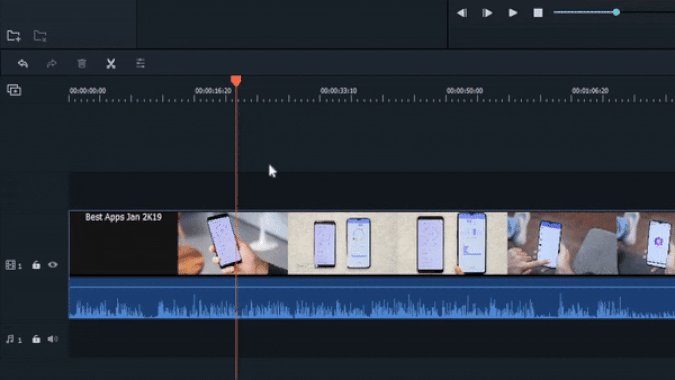Click the add new folder icon
Image resolution: width=675 pixels, height=380 pixels.
point(14,36)
